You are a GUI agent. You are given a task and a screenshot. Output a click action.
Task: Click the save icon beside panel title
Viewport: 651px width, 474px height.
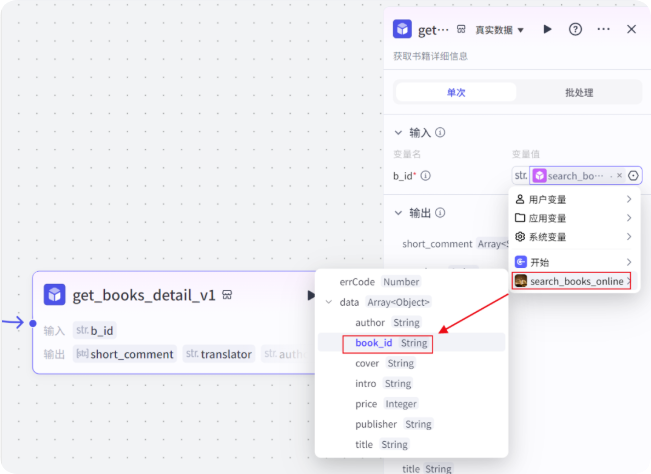click(x=461, y=29)
